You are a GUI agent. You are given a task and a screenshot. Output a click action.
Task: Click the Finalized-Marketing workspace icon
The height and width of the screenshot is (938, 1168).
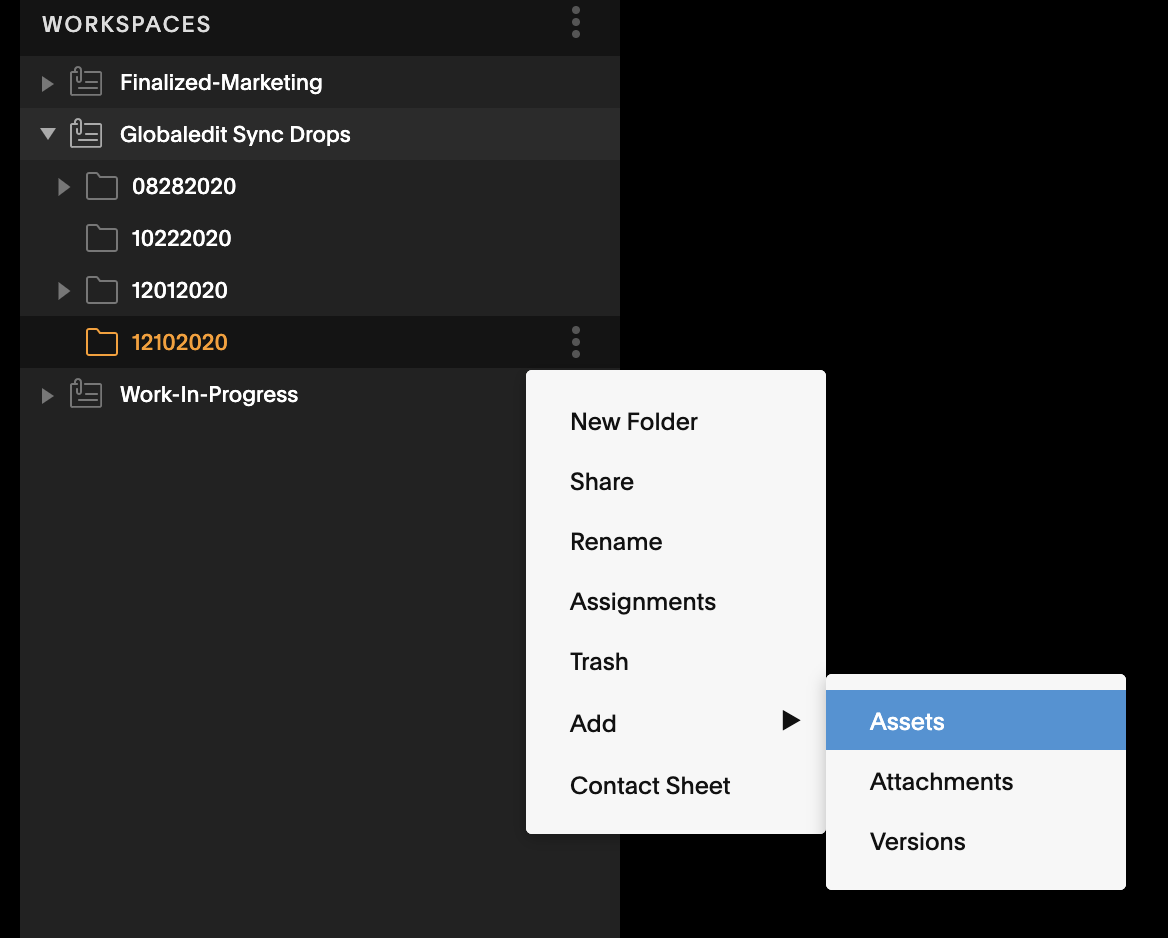click(86, 82)
